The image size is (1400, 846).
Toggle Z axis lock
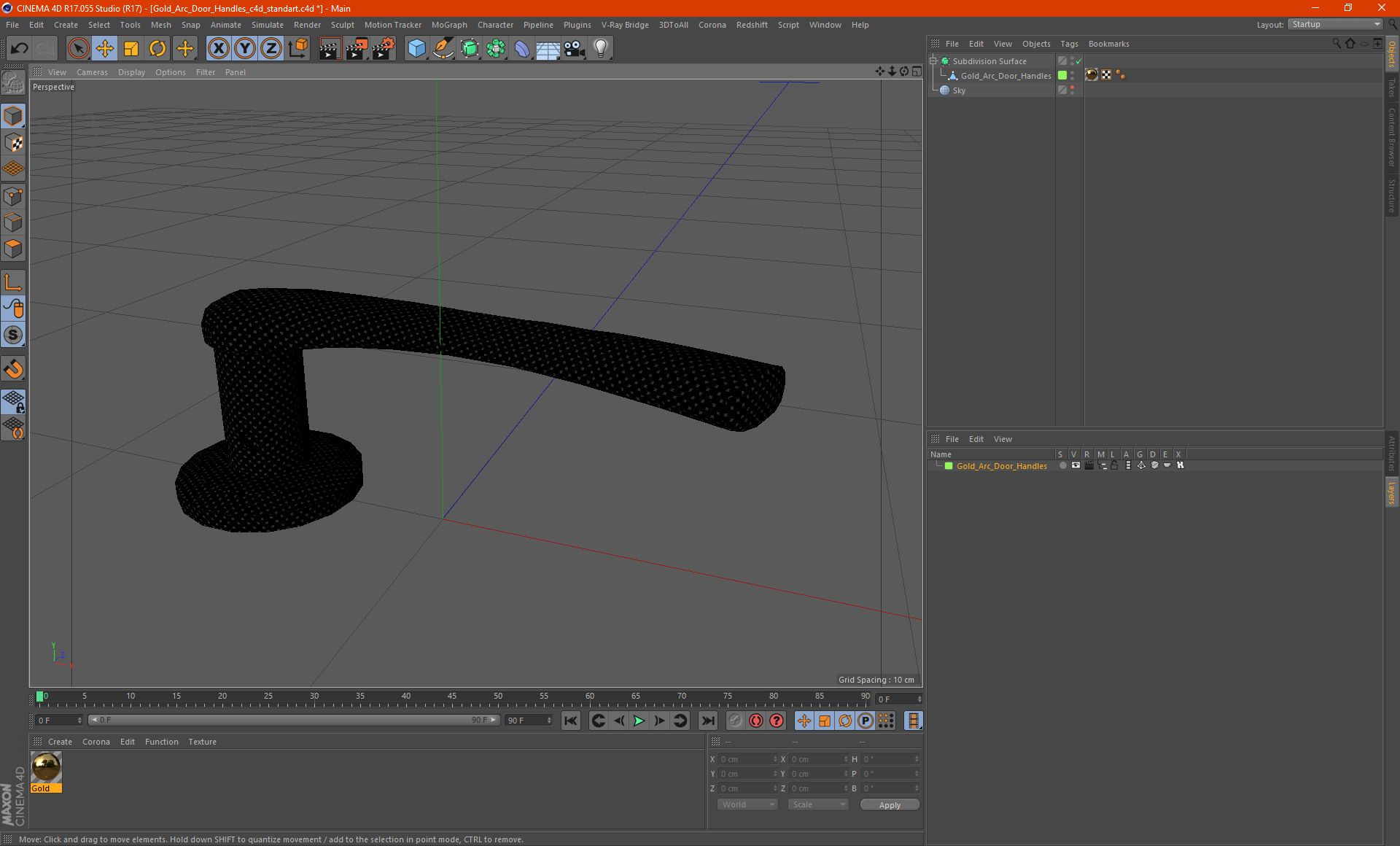(271, 49)
